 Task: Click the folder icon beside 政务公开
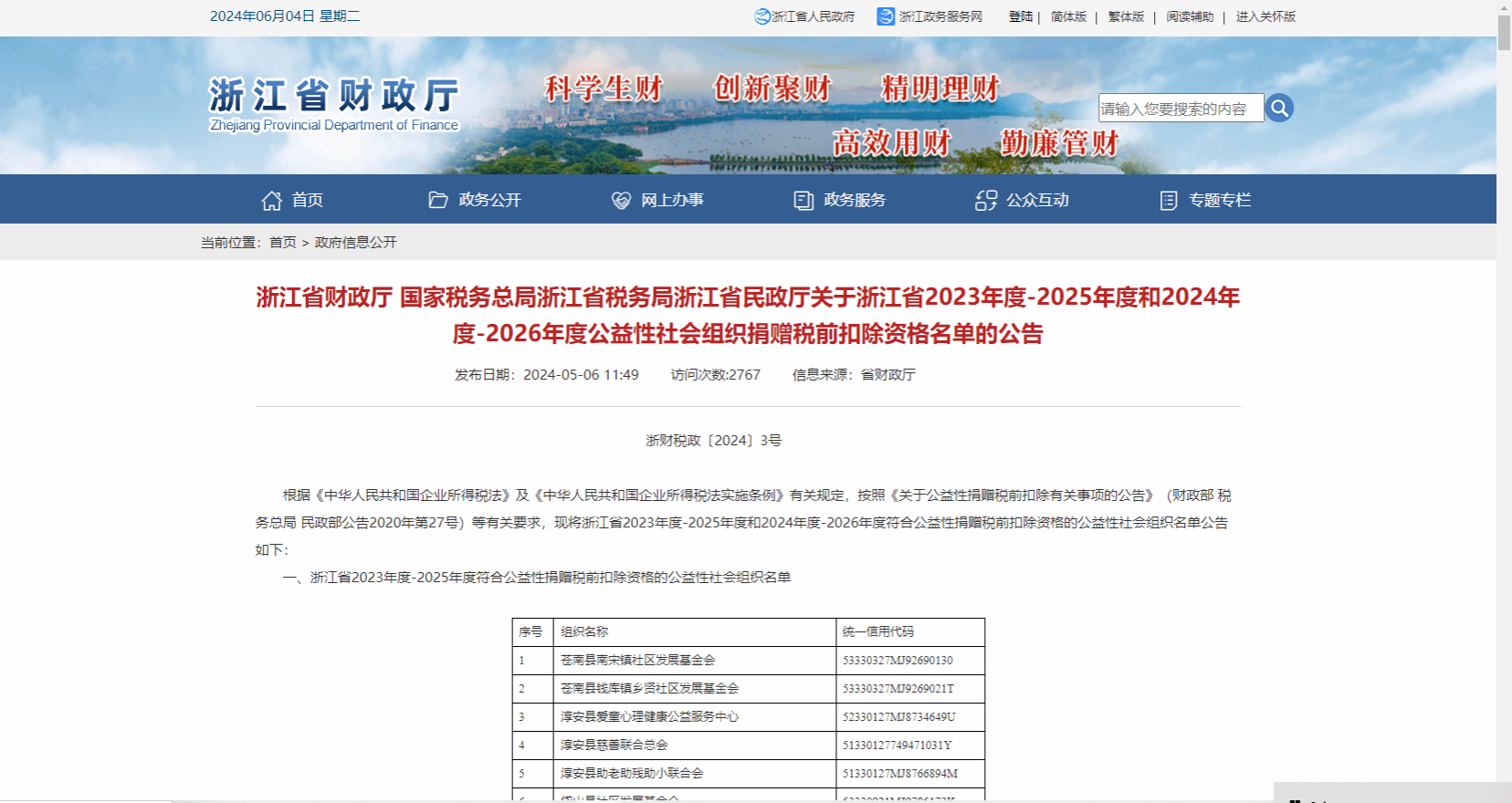(x=438, y=200)
